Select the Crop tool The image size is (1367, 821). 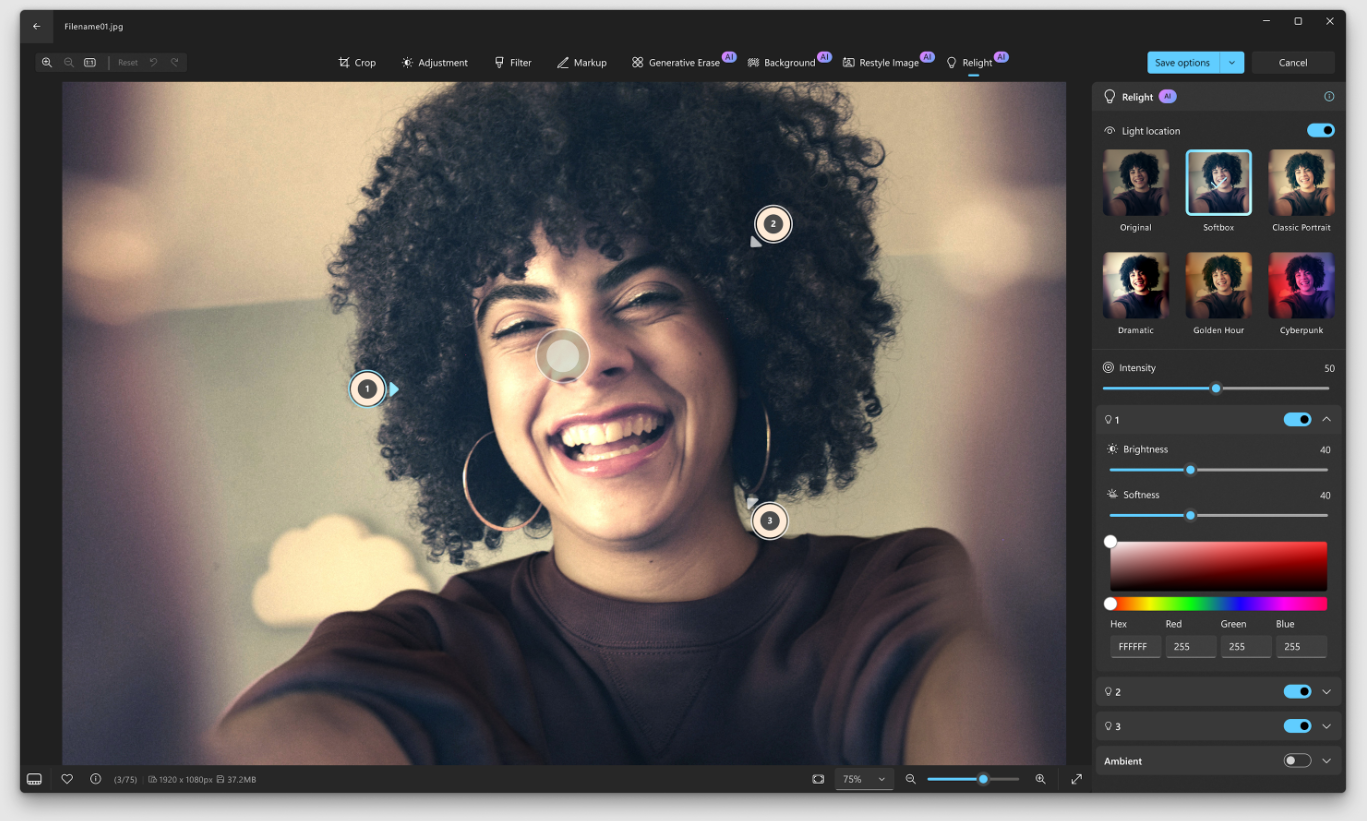[x=357, y=62]
